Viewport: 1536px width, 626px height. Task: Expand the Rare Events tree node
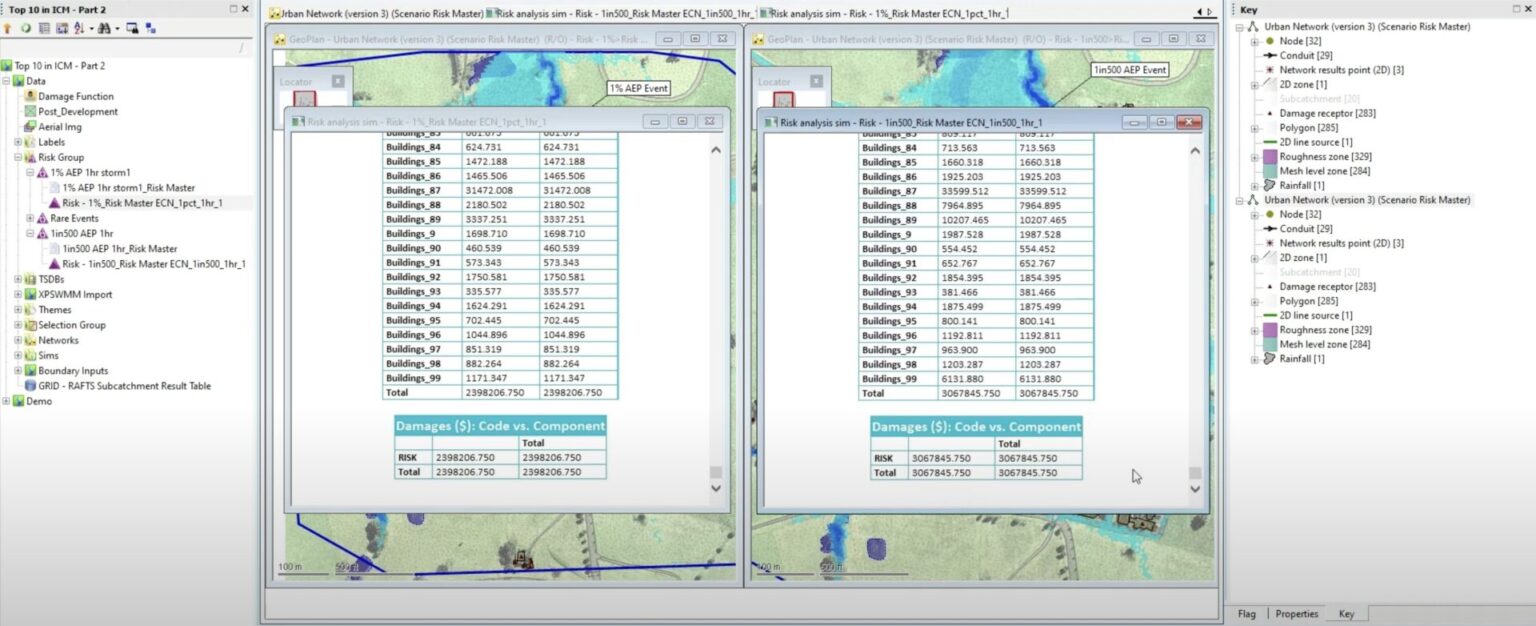[x=32, y=218]
